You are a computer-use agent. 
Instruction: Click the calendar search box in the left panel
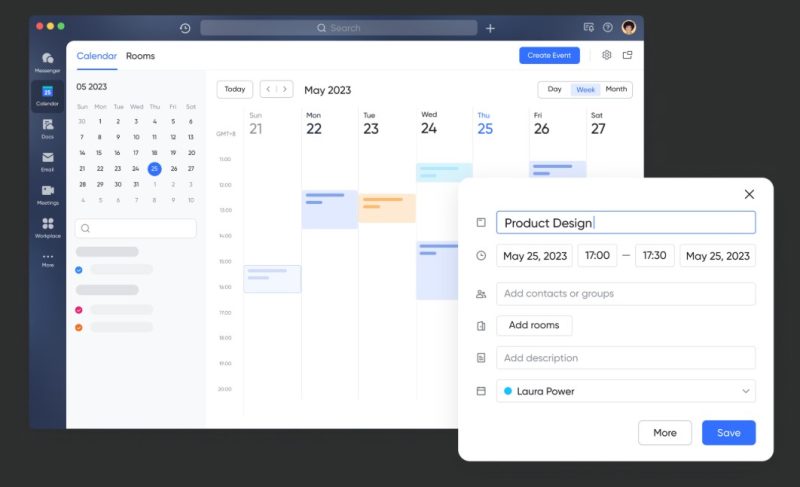point(136,228)
